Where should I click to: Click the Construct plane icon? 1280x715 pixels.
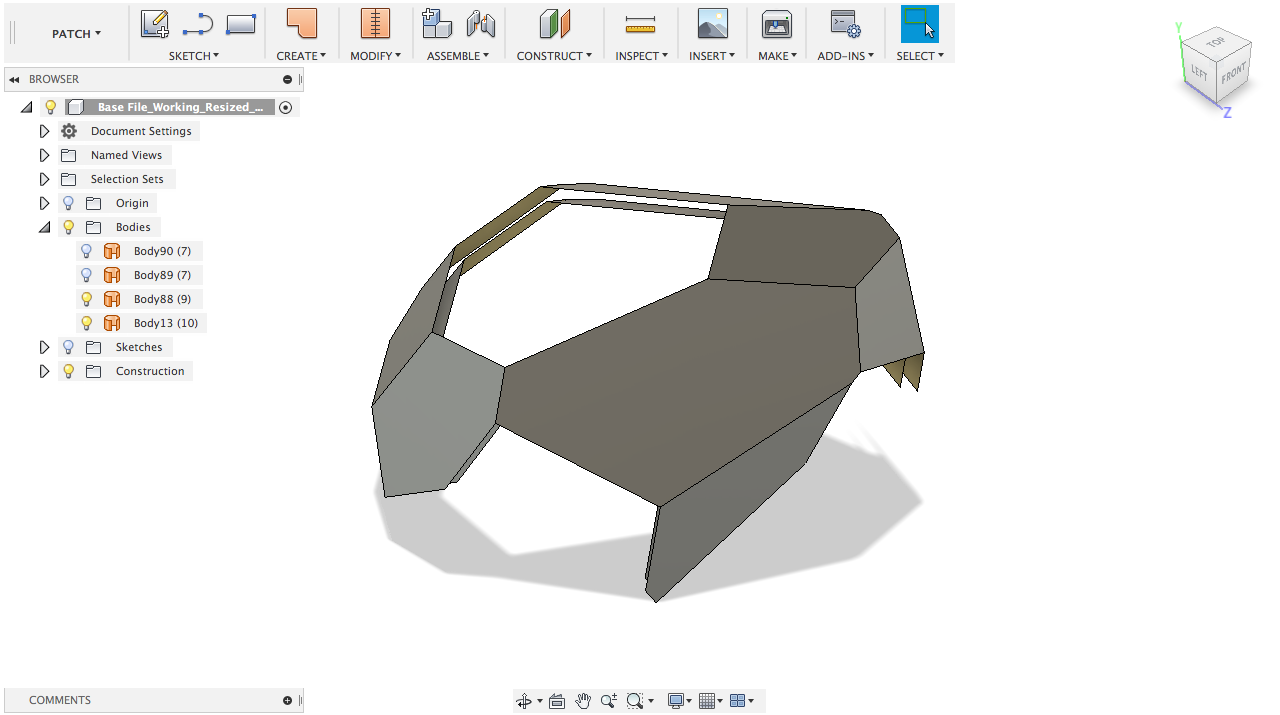[x=554, y=24]
